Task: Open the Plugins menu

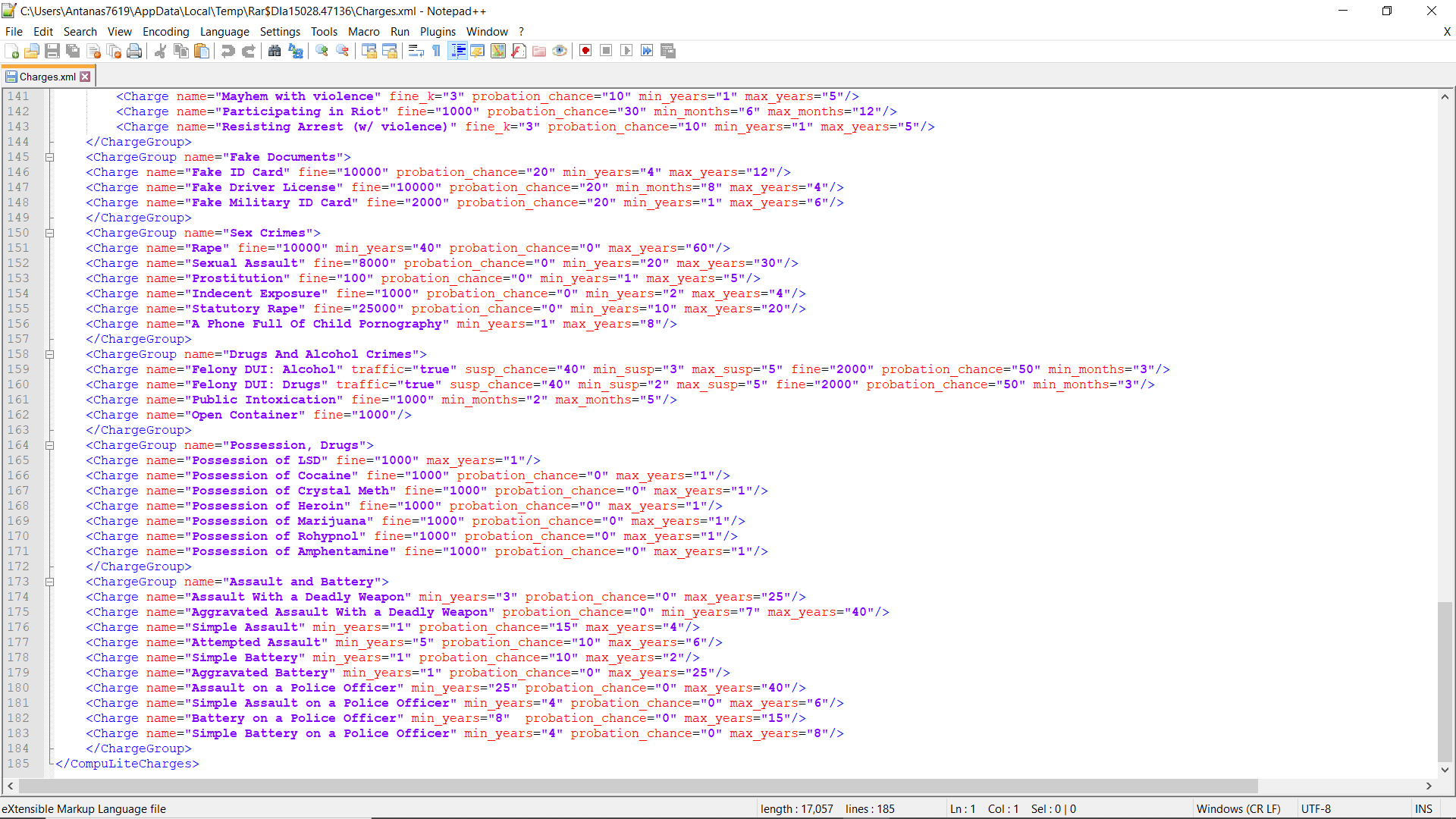Action: 438,32
